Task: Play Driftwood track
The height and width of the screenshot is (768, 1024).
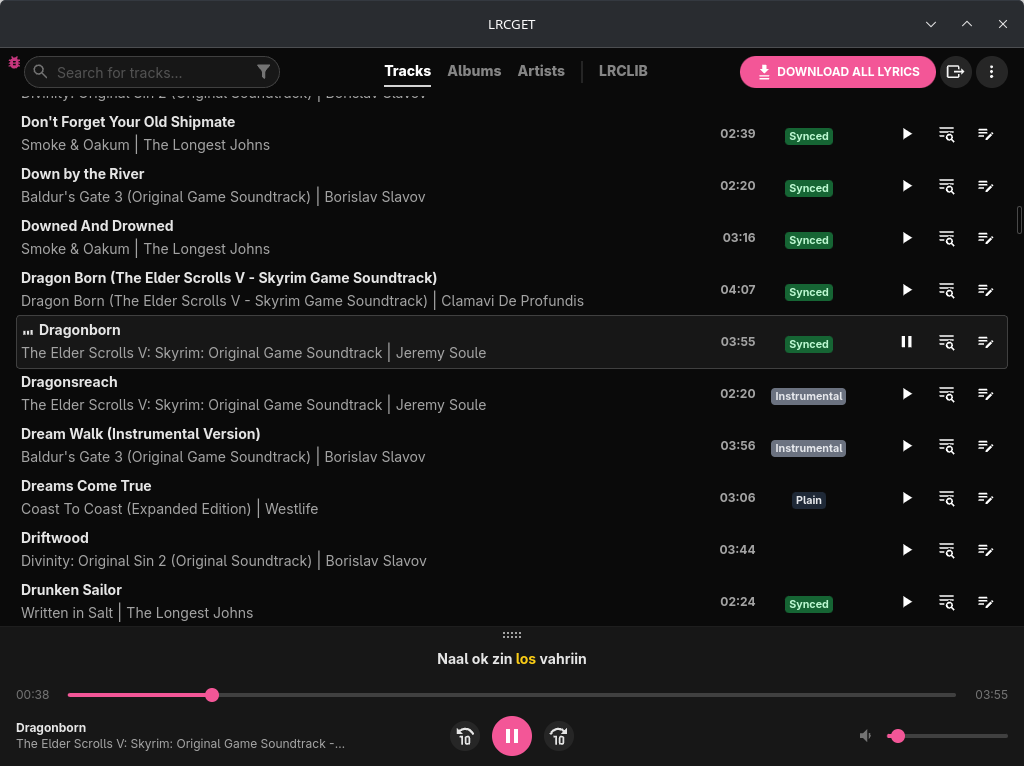Action: pyautogui.click(x=906, y=550)
